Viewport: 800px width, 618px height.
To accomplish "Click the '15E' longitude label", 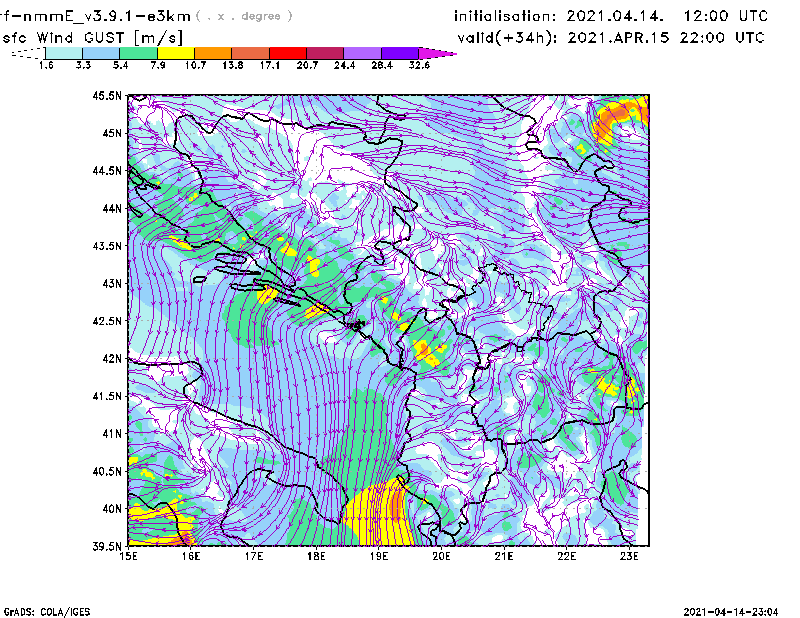I will [128, 556].
